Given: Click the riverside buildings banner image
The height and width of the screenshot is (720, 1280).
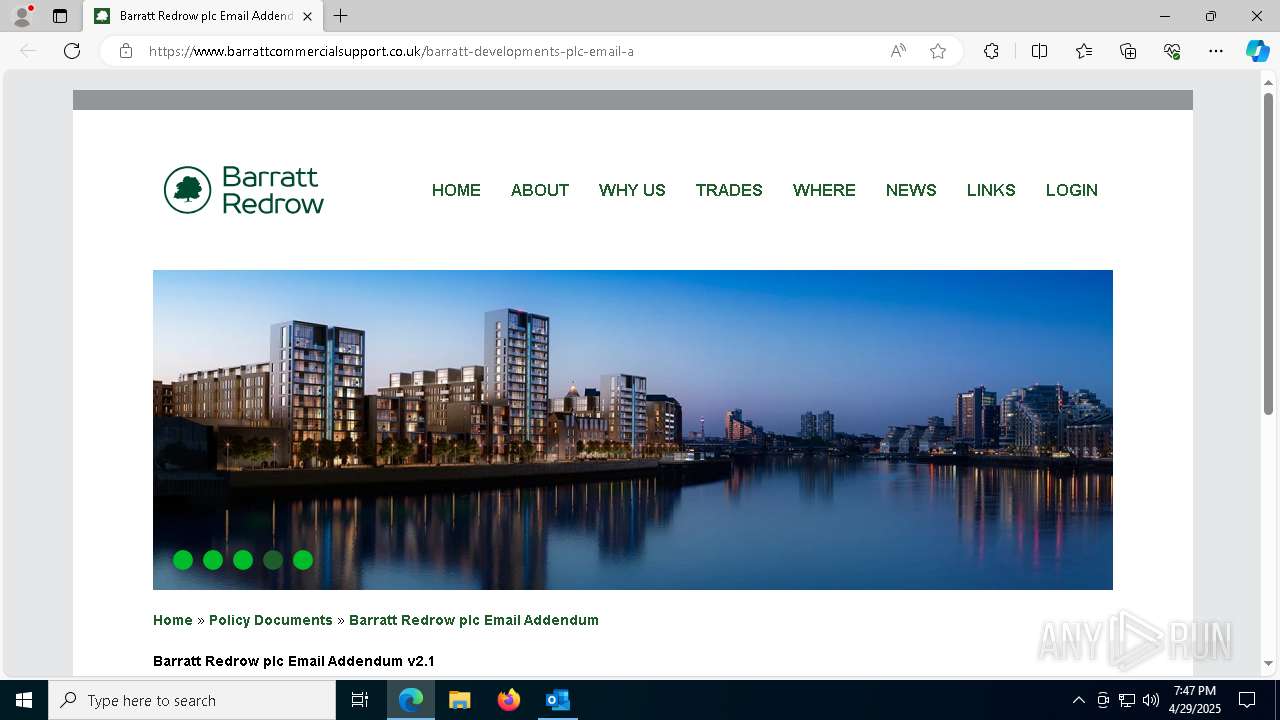Looking at the screenshot, I should point(633,430).
